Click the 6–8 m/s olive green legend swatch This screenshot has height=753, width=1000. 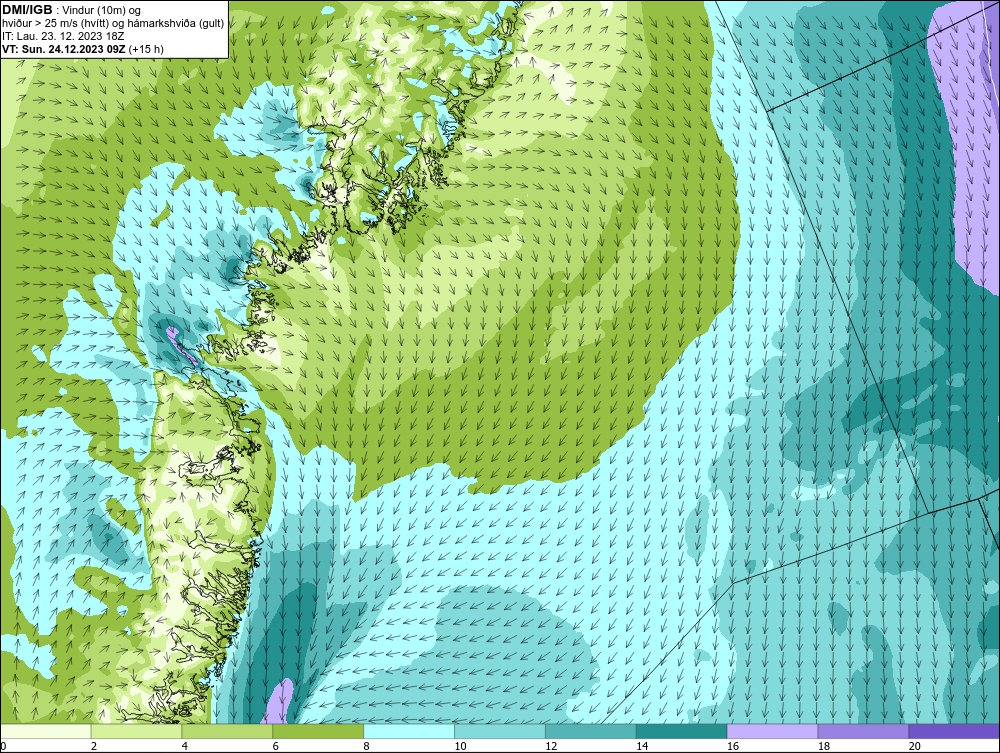point(318,731)
